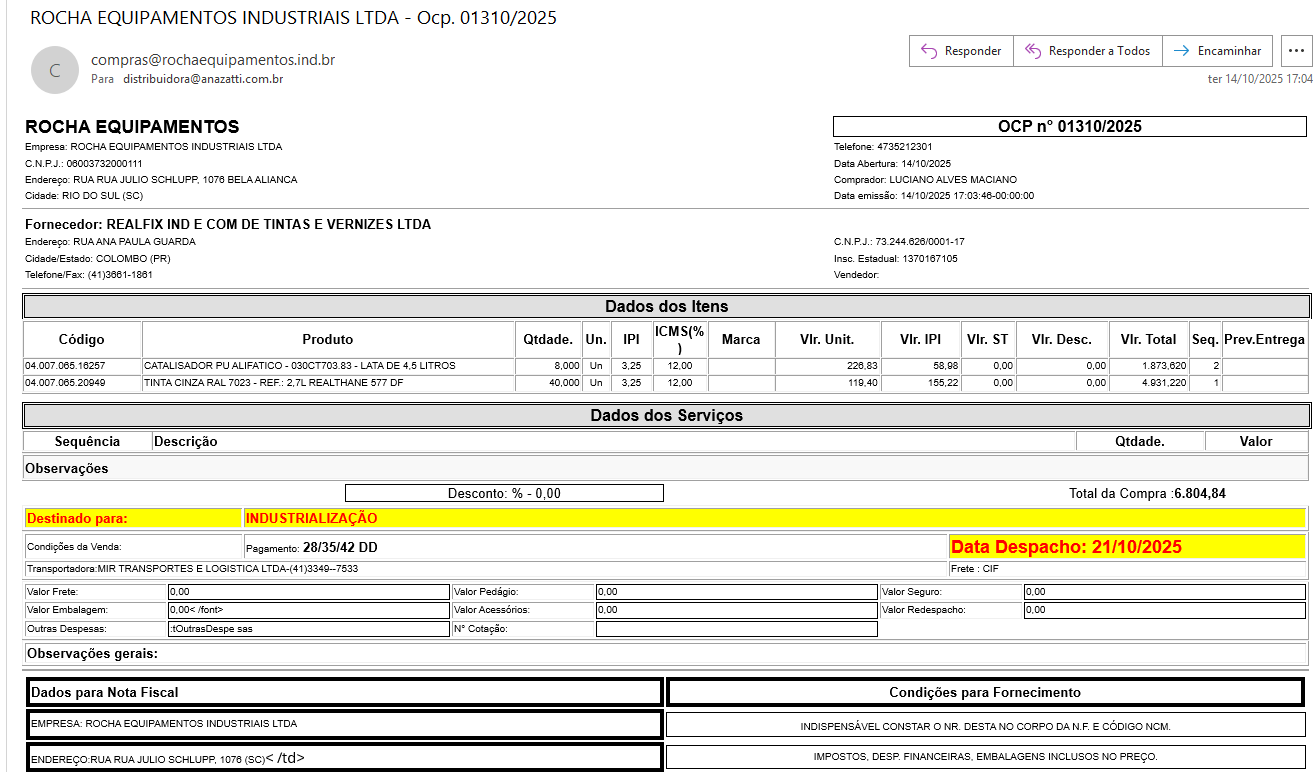Click the Nº Cotação input field
Viewport: 1315px width, 772px height.
pos(736,629)
